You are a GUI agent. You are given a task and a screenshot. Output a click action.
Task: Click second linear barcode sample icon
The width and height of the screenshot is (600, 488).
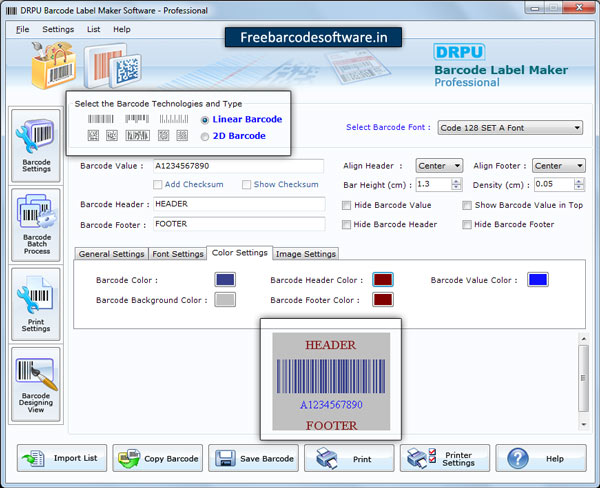point(137,119)
